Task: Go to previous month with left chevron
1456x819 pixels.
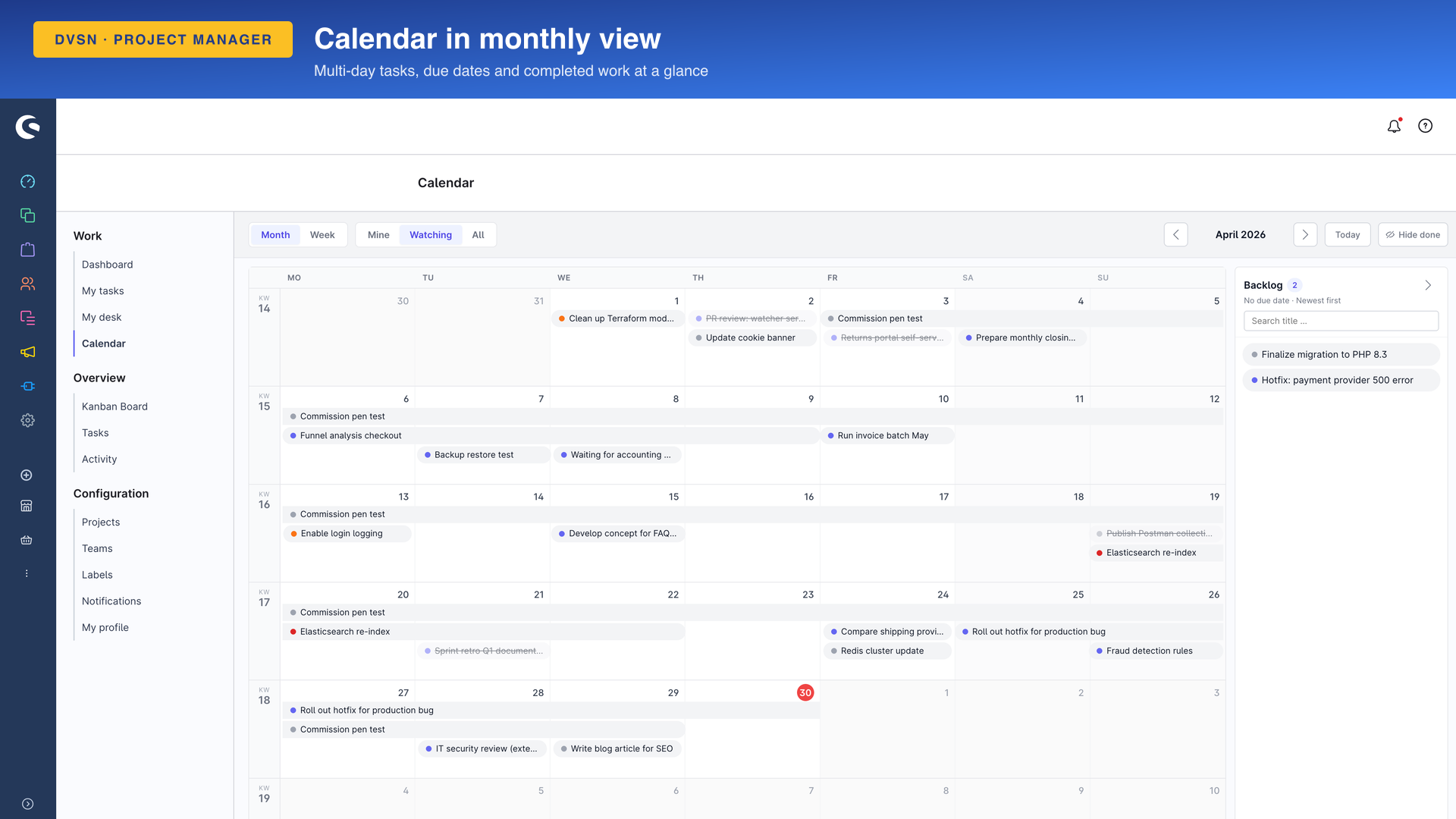Action: coord(1176,234)
